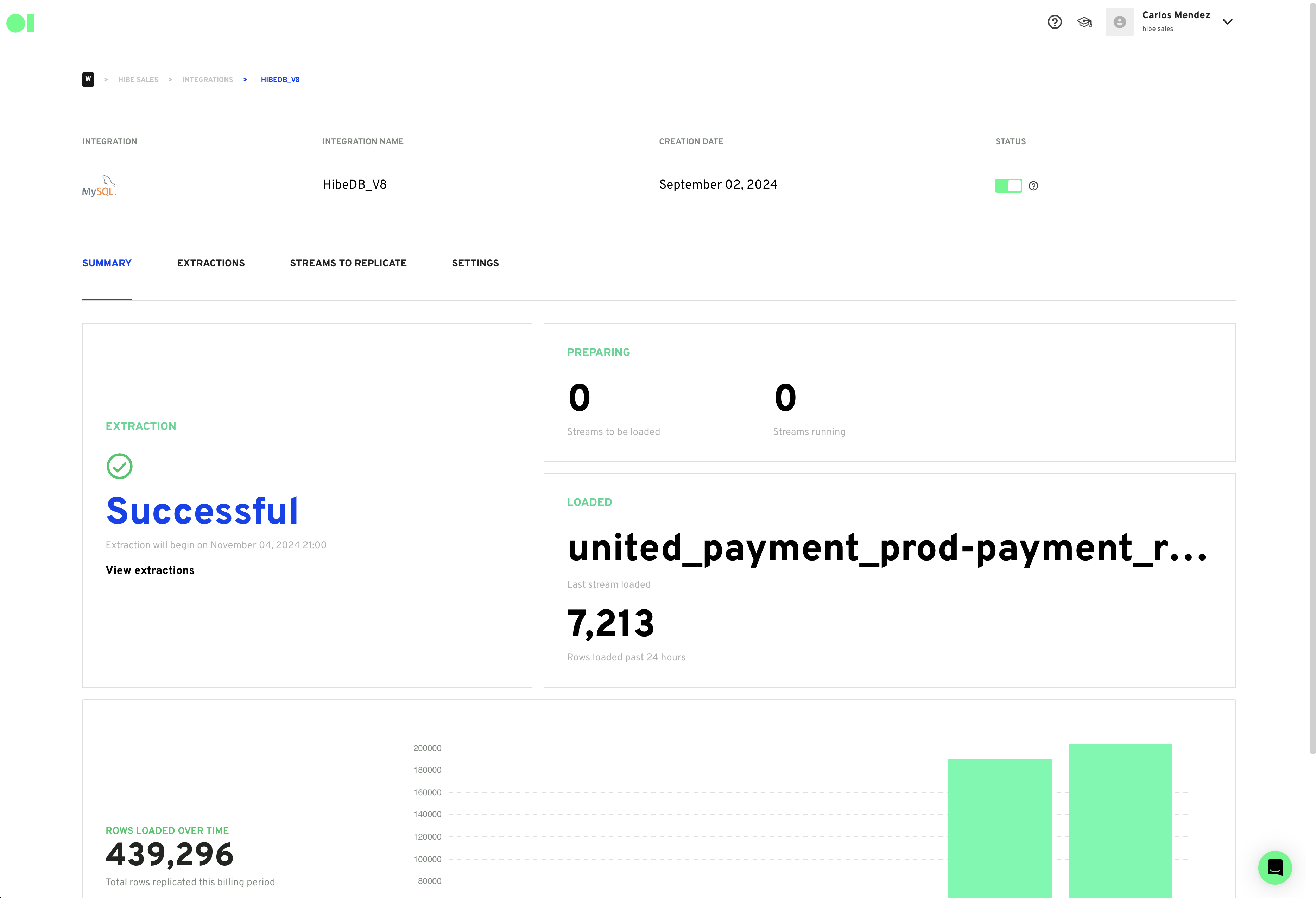This screenshot has height=898, width=1316.
Task: Click the tallest green bar in chart
Action: (1120, 821)
